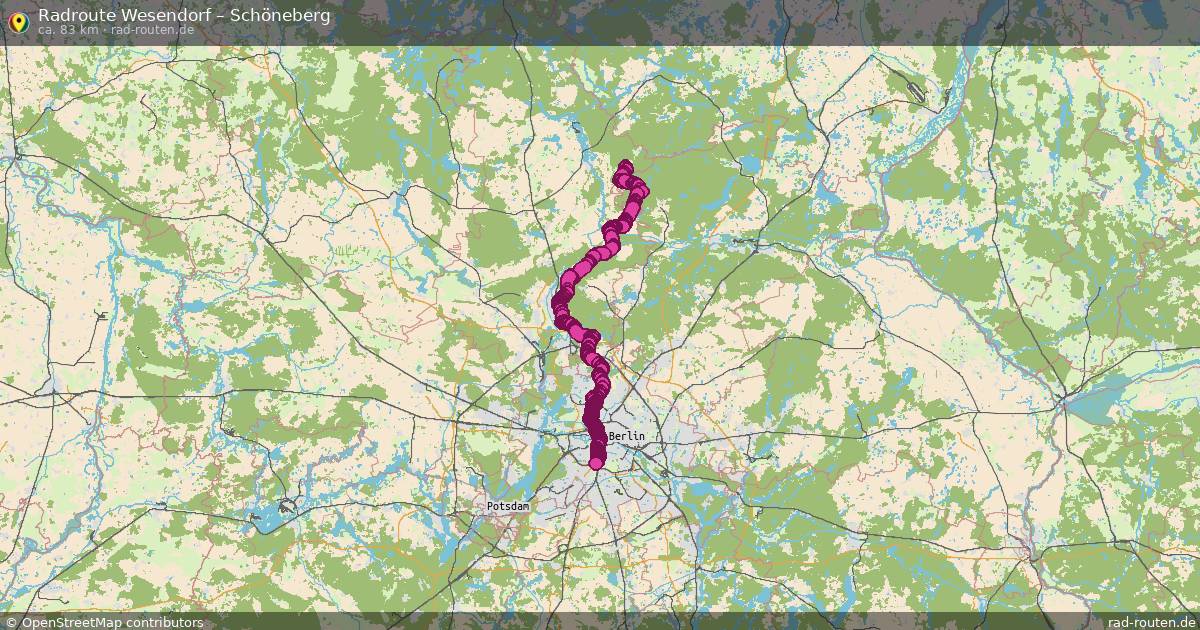Click the rad-routen pin logo icon
The image size is (1200, 630).
(x=18, y=21)
